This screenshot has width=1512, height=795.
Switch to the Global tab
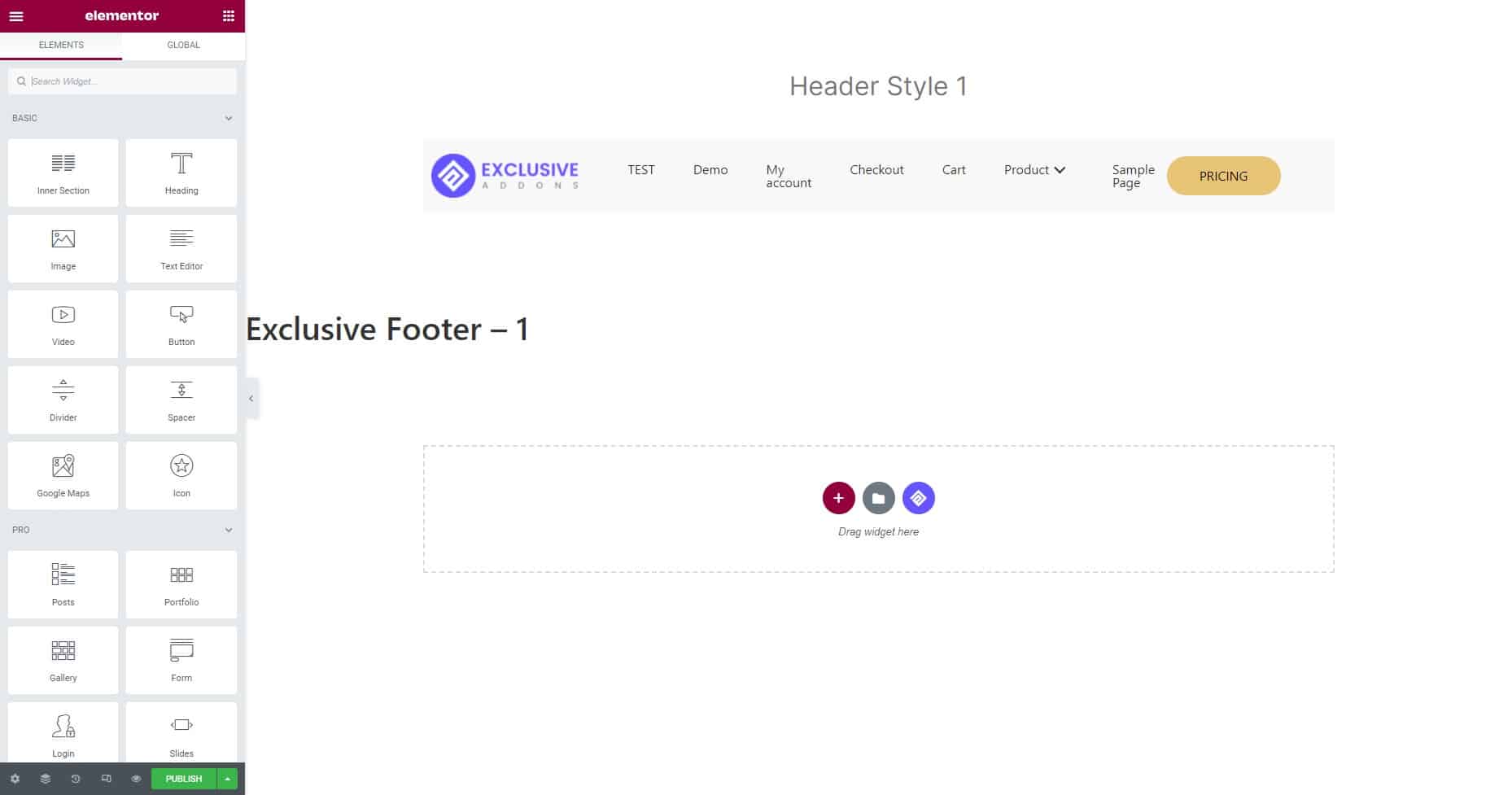183,45
